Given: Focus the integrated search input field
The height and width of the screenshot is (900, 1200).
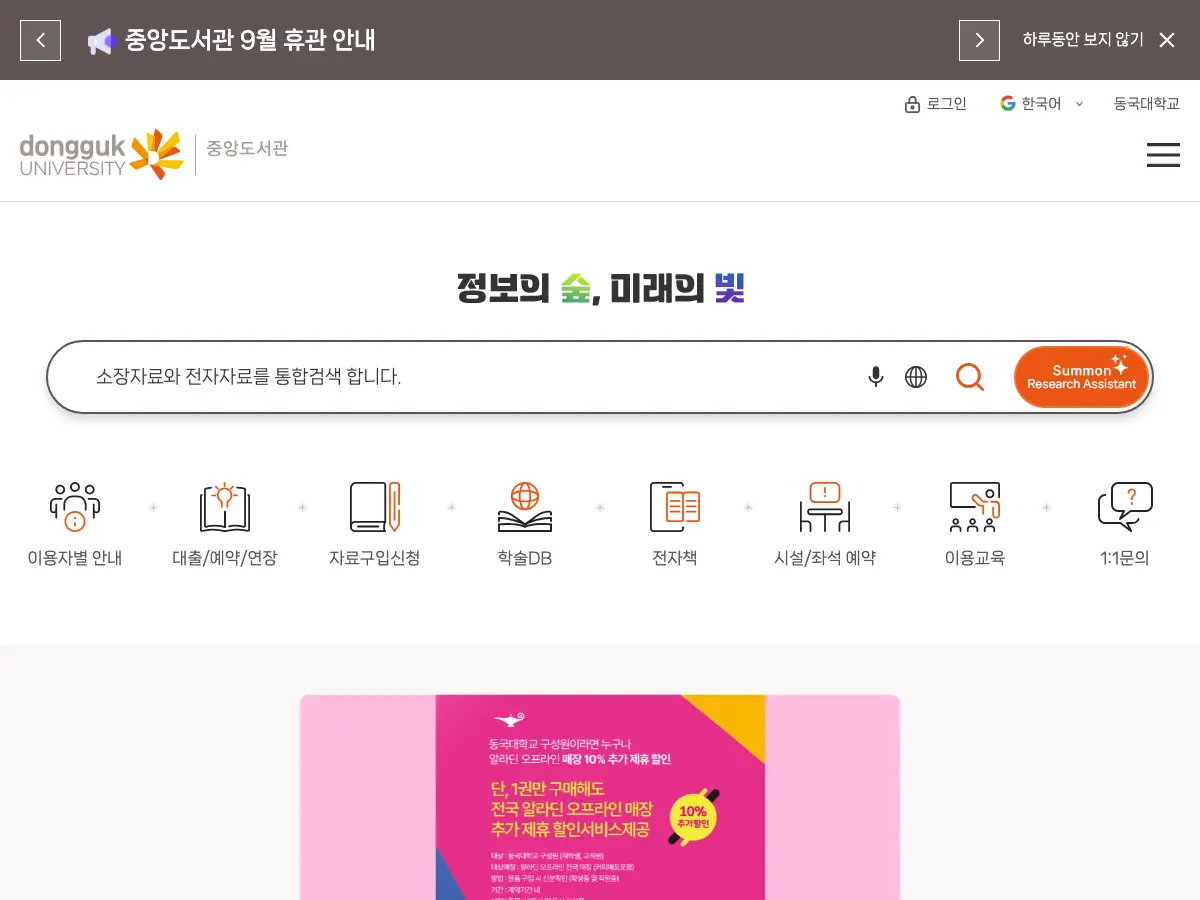Looking at the screenshot, I should 470,377.
